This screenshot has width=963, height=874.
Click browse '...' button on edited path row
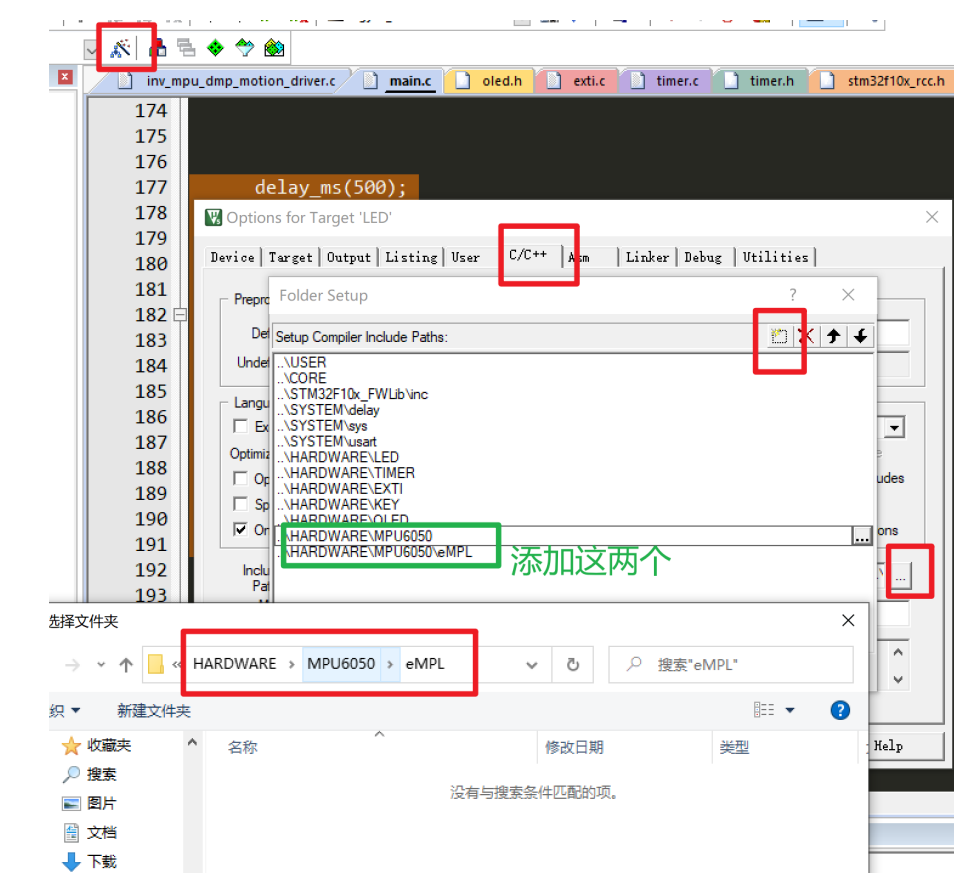(862, 536)
